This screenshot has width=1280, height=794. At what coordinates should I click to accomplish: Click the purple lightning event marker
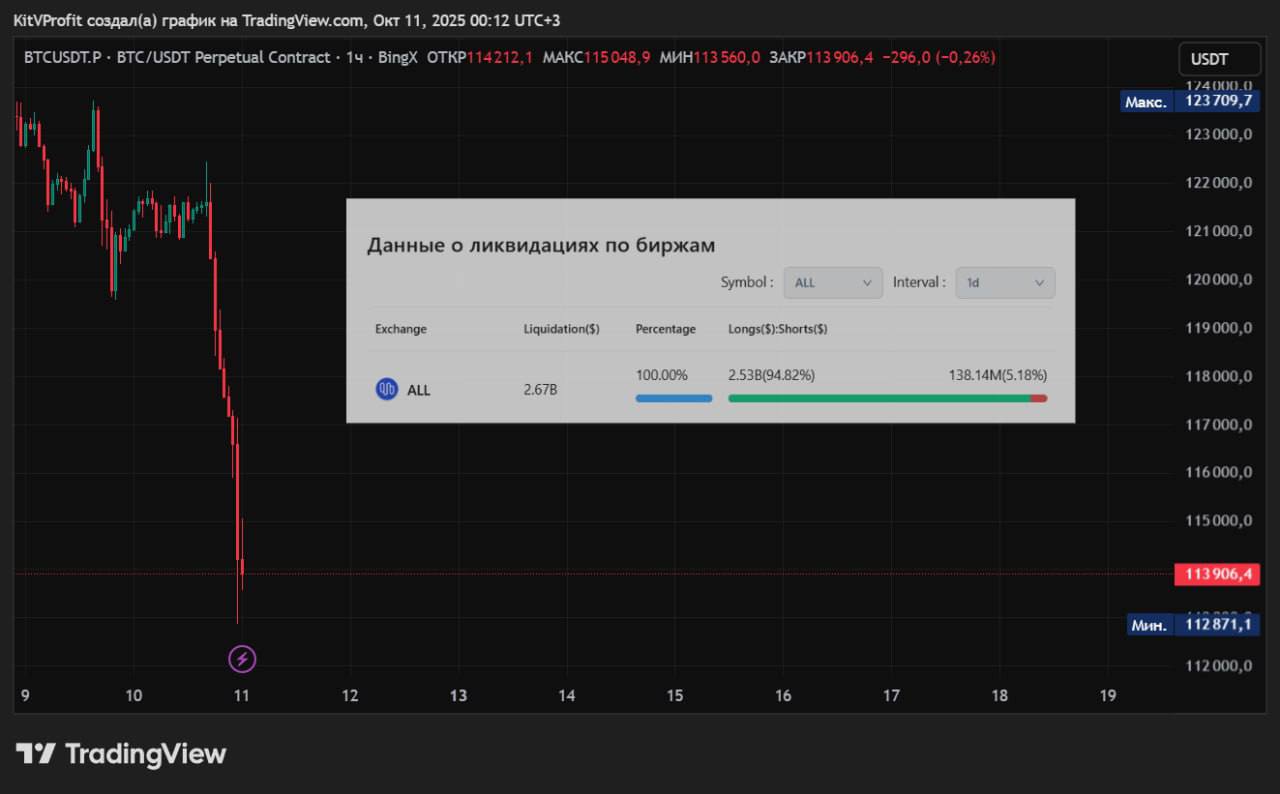(x=242, y=659)
